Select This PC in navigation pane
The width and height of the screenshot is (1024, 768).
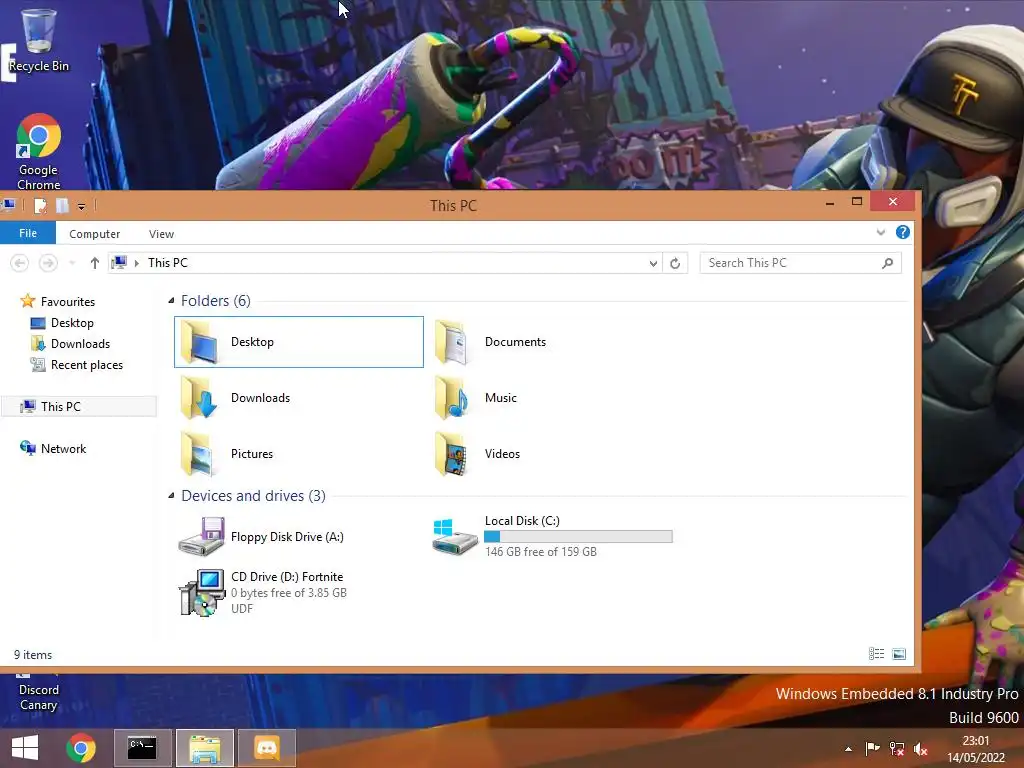pos(78,406)
